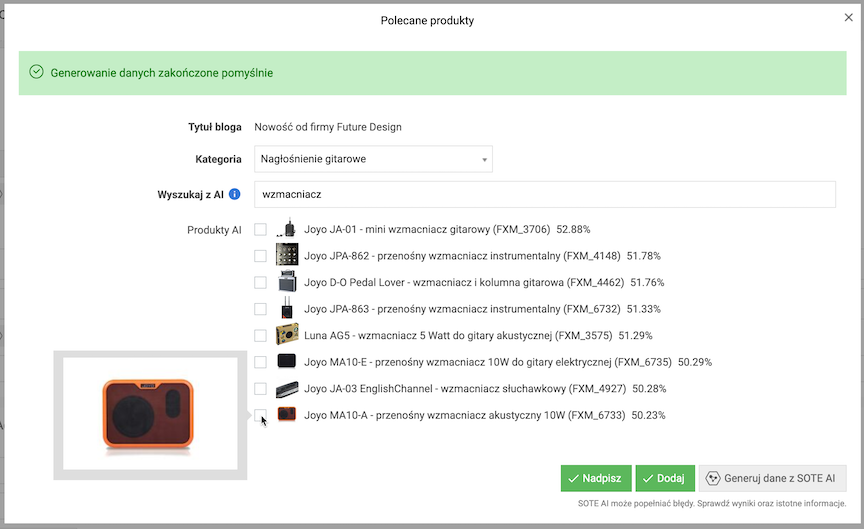Open Joyo D-O Pedal Lover product thumbnail

coord(287,282)
